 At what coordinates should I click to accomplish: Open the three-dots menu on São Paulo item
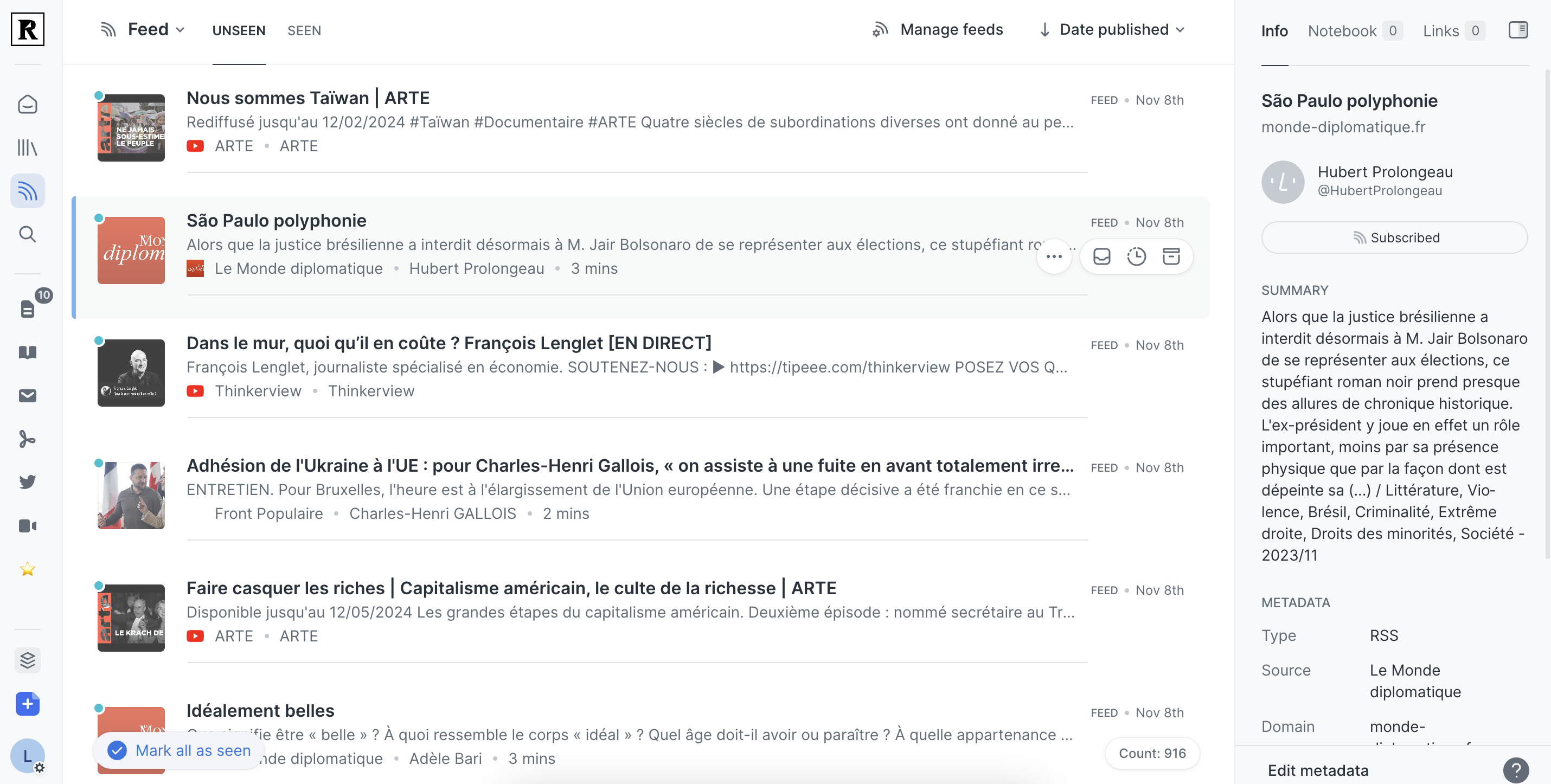click(1054, 256)
